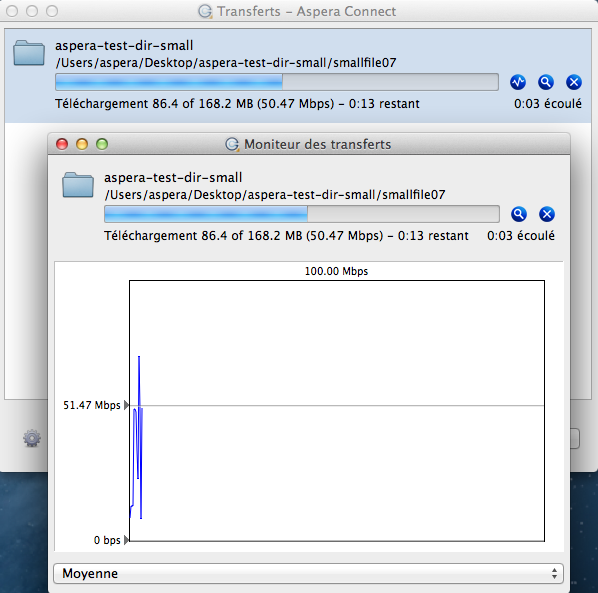
Task: Minimize the Moniteur des transferts window
Action: 82,144
